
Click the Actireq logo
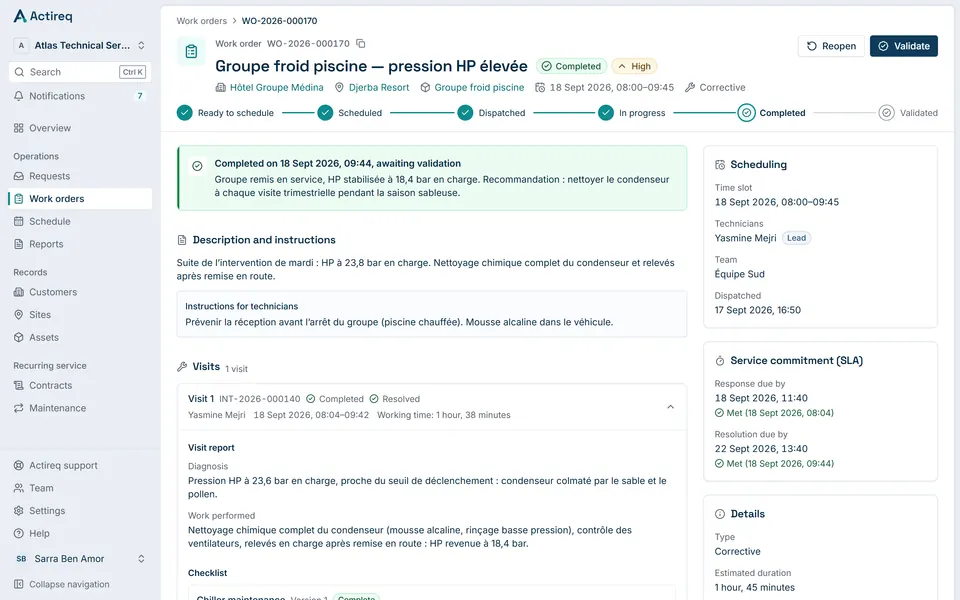click(x=43, y=16)
